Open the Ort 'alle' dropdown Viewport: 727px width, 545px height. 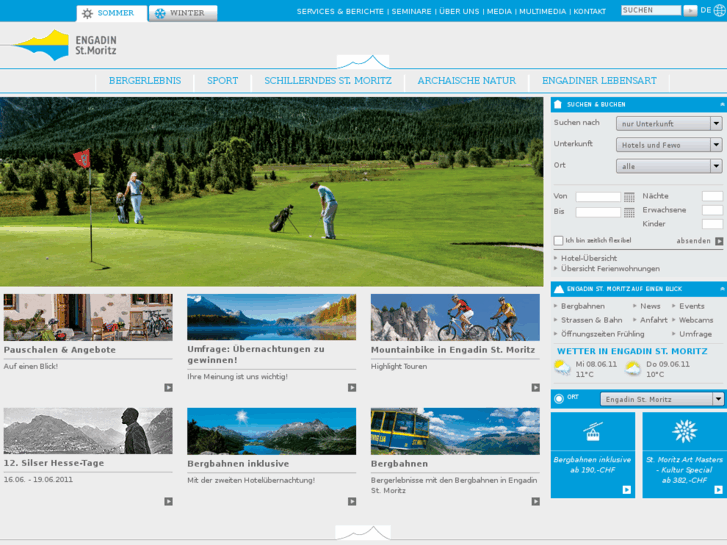[x=669, y=166]
